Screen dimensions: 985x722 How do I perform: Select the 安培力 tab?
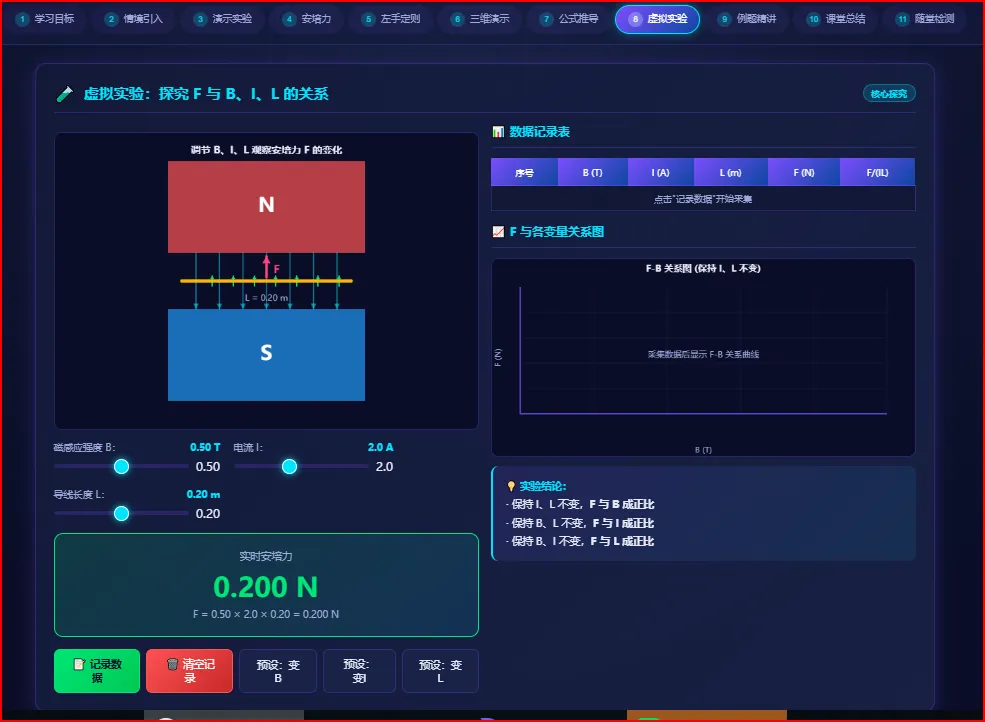pos(308,19)
